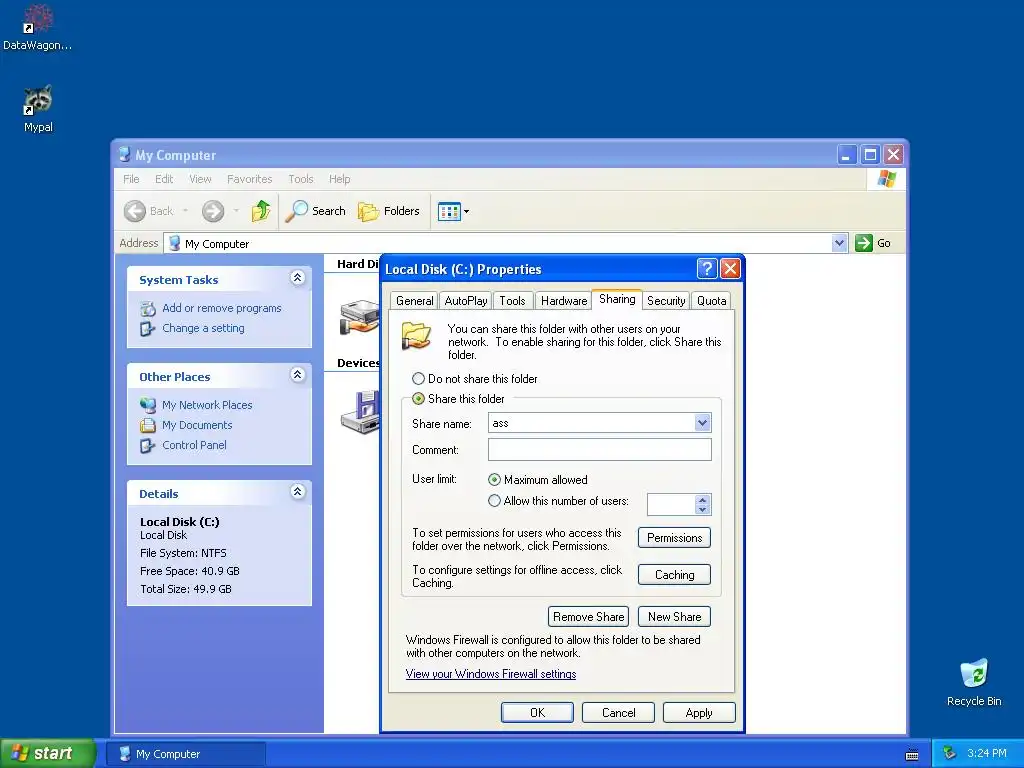Toggle the Folders pane button
The image size is (1024, 768).
click(389, 211)
